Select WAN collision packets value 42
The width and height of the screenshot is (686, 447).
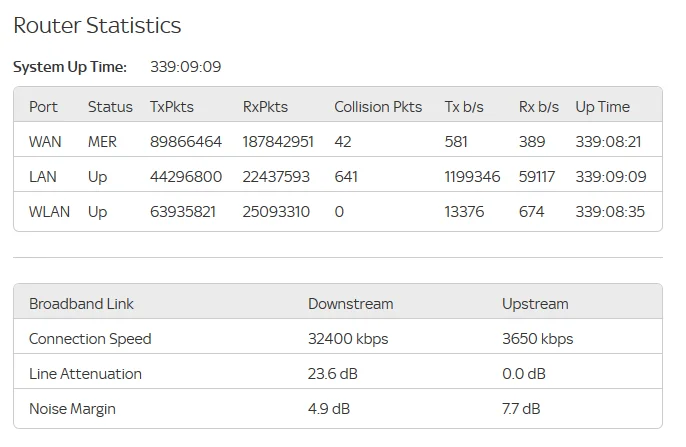point(343,142)
